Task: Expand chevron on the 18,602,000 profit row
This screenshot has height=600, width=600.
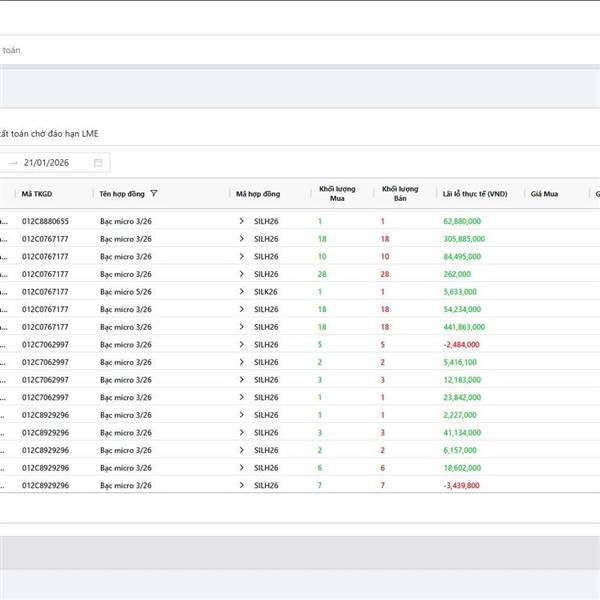Action: click(x=241, y=467)
